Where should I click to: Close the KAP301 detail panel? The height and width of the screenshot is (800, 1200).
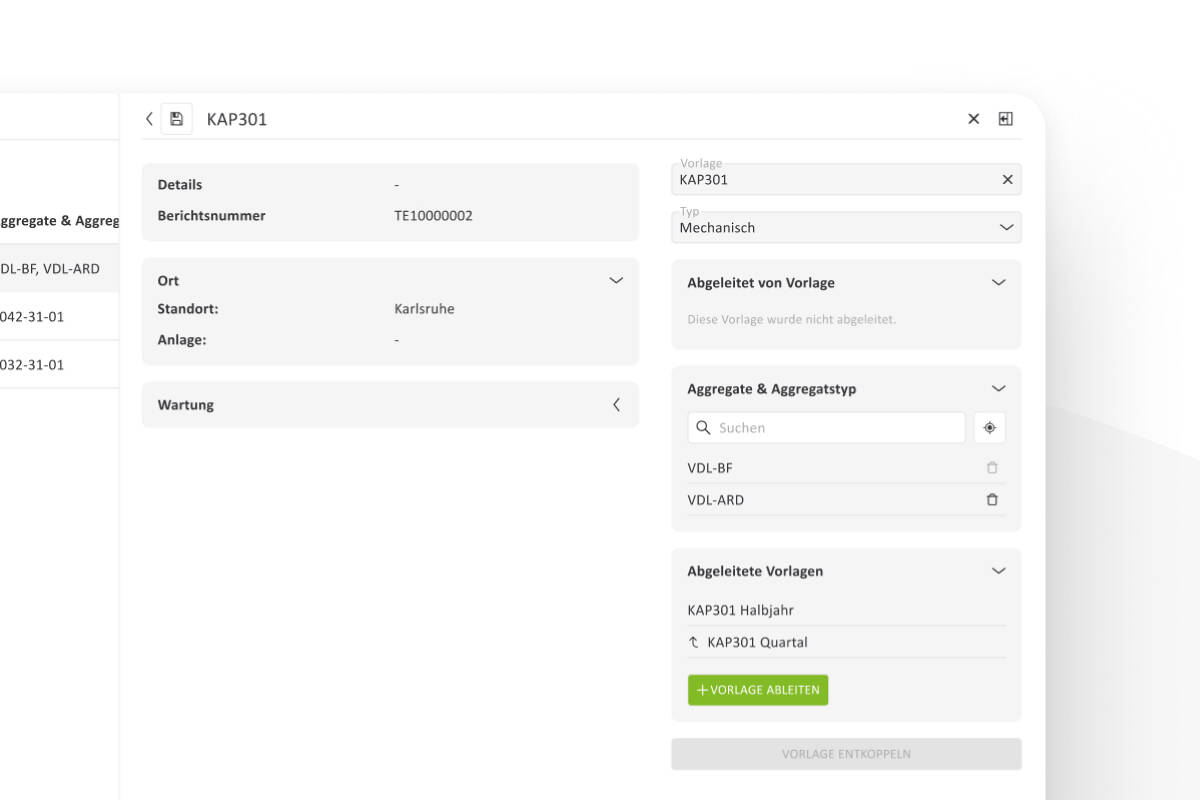973,119
